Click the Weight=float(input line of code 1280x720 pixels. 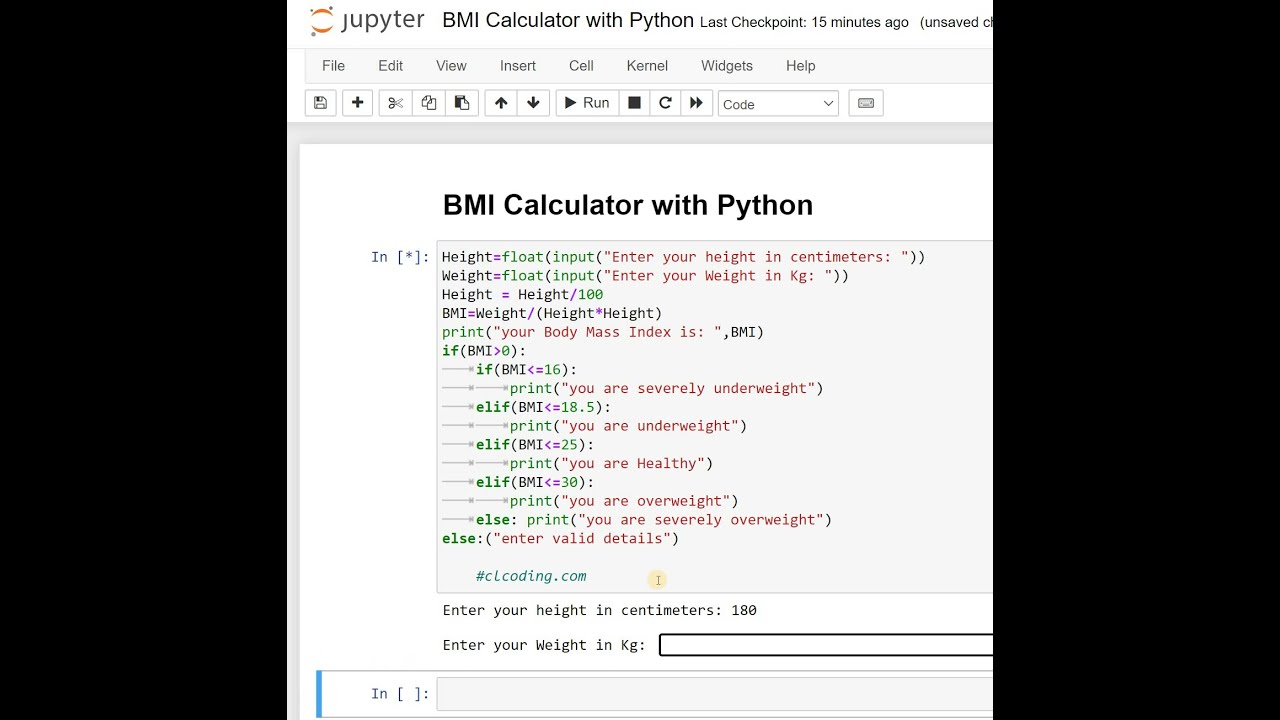(645, 276)
